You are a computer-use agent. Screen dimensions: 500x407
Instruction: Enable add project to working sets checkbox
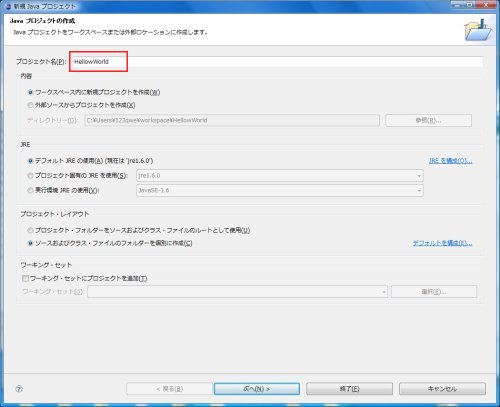25,278
